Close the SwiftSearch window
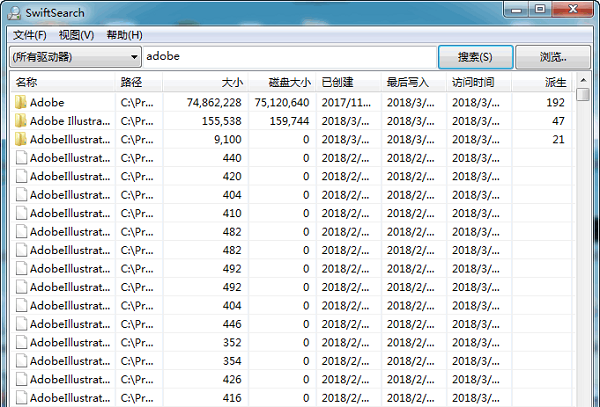Viewport: 600px width, 407px height. click(572, 9)
